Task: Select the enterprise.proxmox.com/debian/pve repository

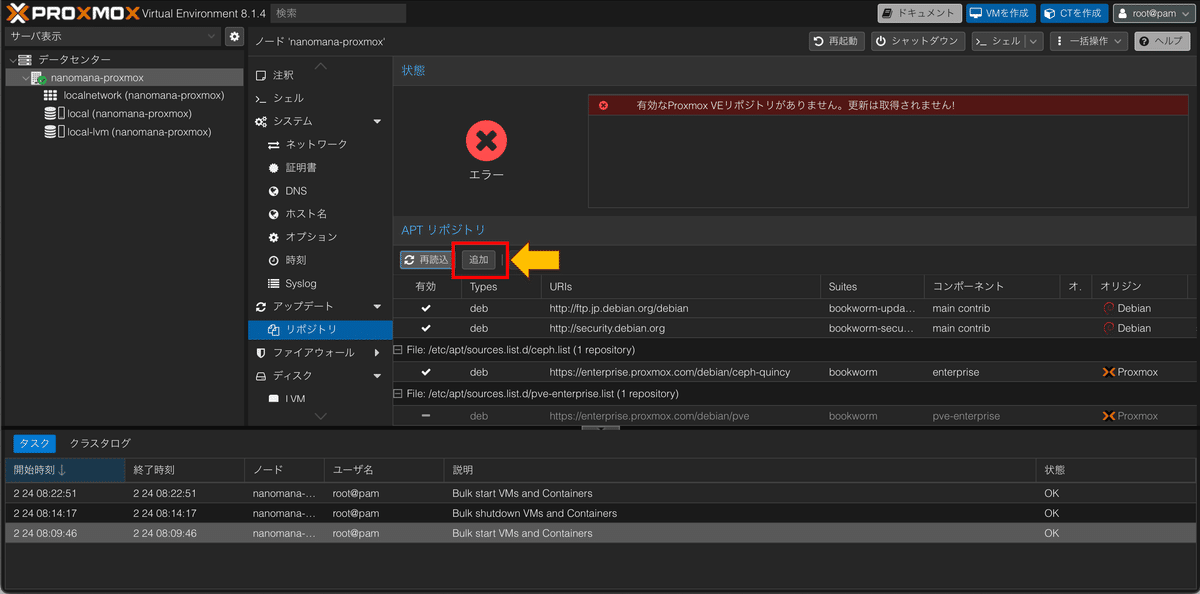Action: pyautogui.click(x=795, y=415)
